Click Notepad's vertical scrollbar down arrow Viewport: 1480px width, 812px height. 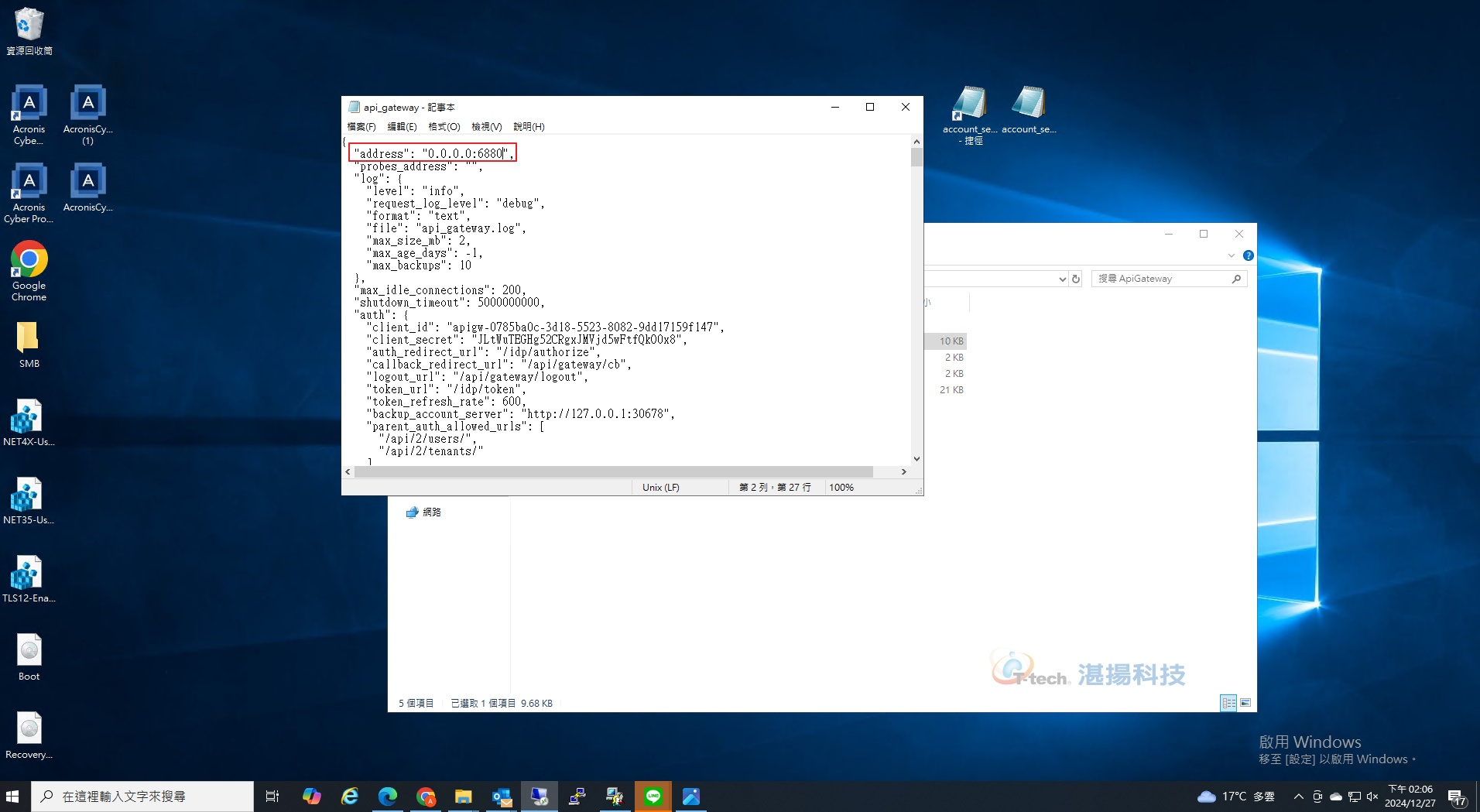point(916,459)
